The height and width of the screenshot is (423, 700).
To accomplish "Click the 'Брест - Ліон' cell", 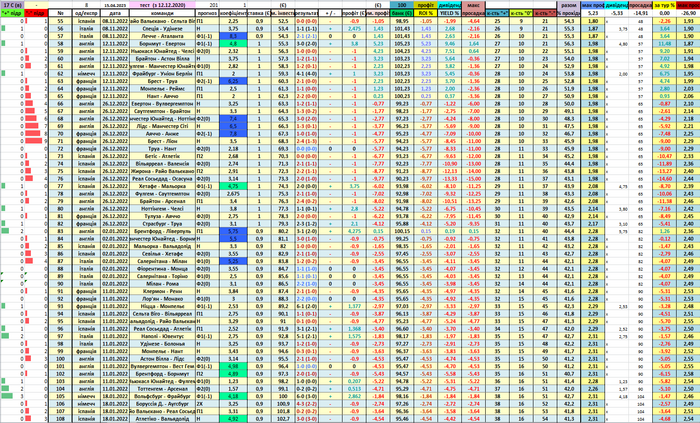I will 162,141.
